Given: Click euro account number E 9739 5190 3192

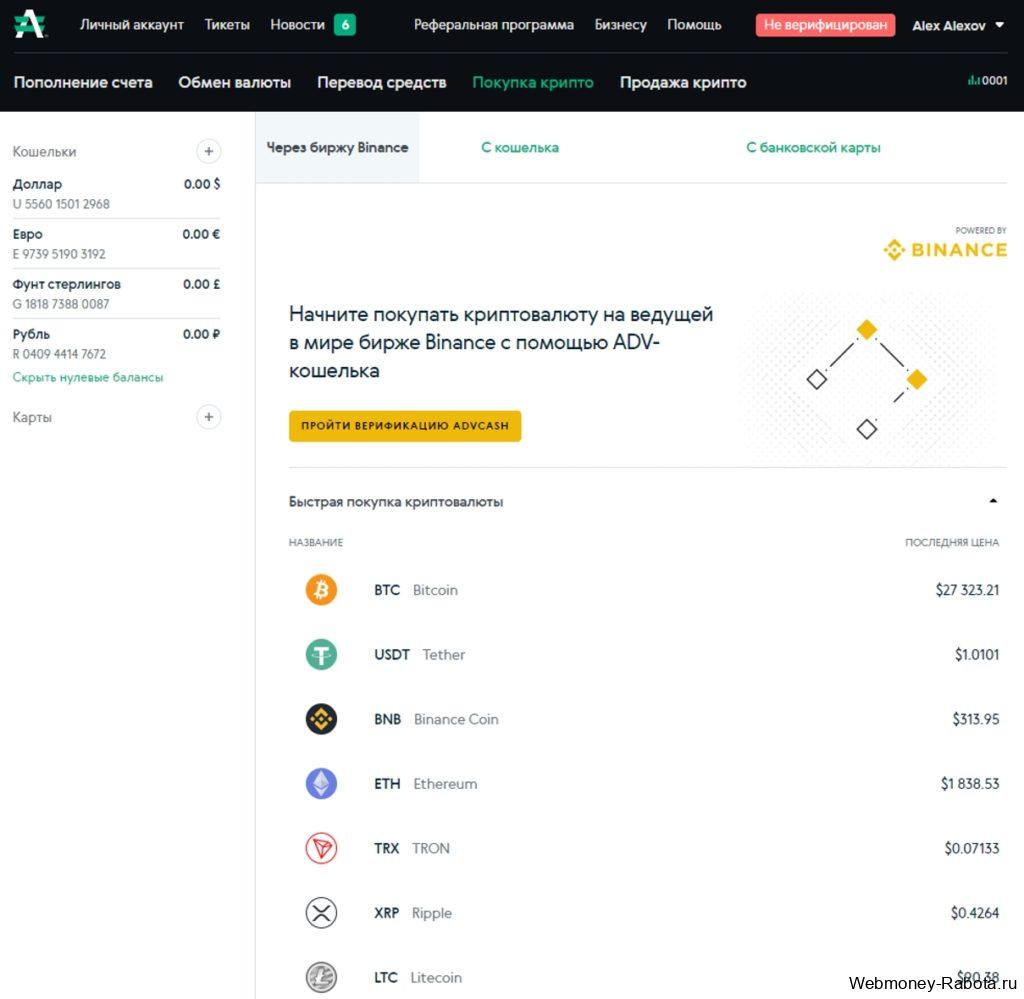Looking at the screenshot, I should 59,254.
